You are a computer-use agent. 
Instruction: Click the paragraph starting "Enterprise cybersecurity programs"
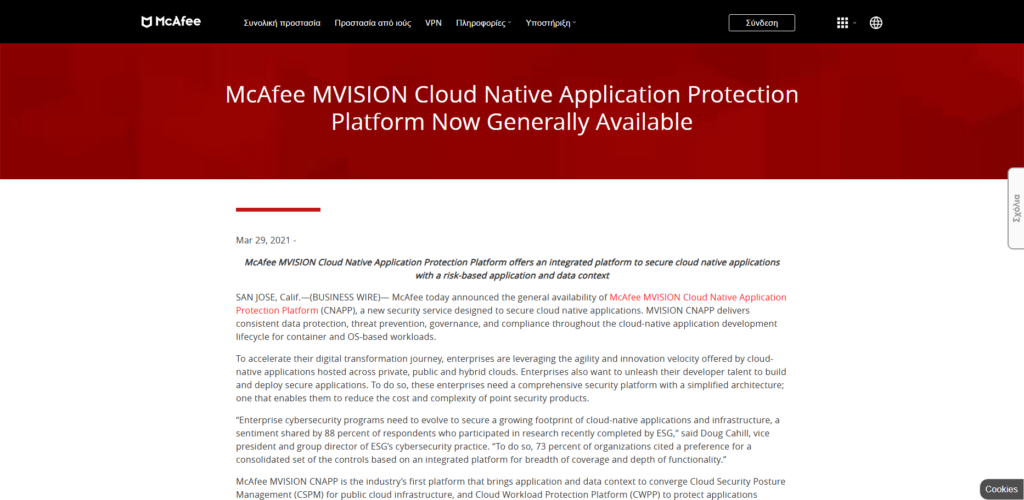click(x=508, y=439)
